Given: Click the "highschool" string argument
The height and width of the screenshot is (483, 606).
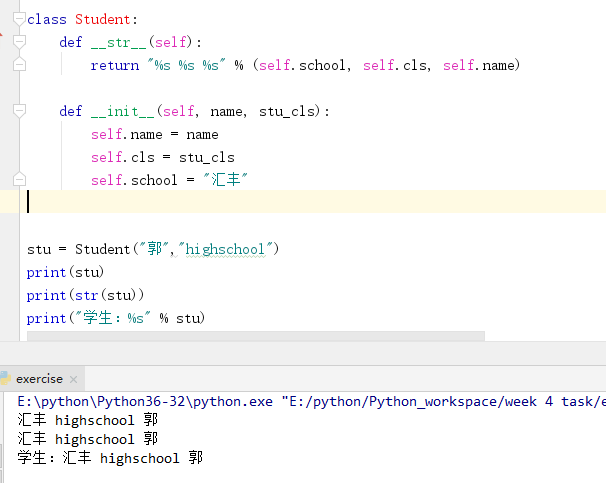Looking at the screenshot, I should coord(225,249).
